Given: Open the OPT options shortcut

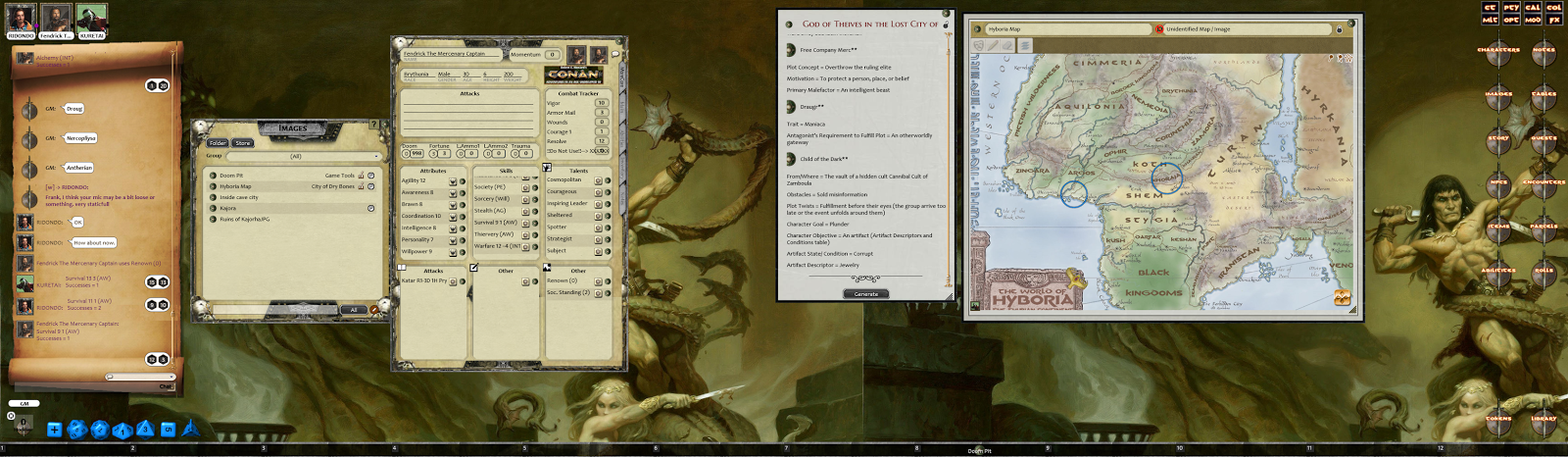Looking at the screenshot, I should 1512,20.
